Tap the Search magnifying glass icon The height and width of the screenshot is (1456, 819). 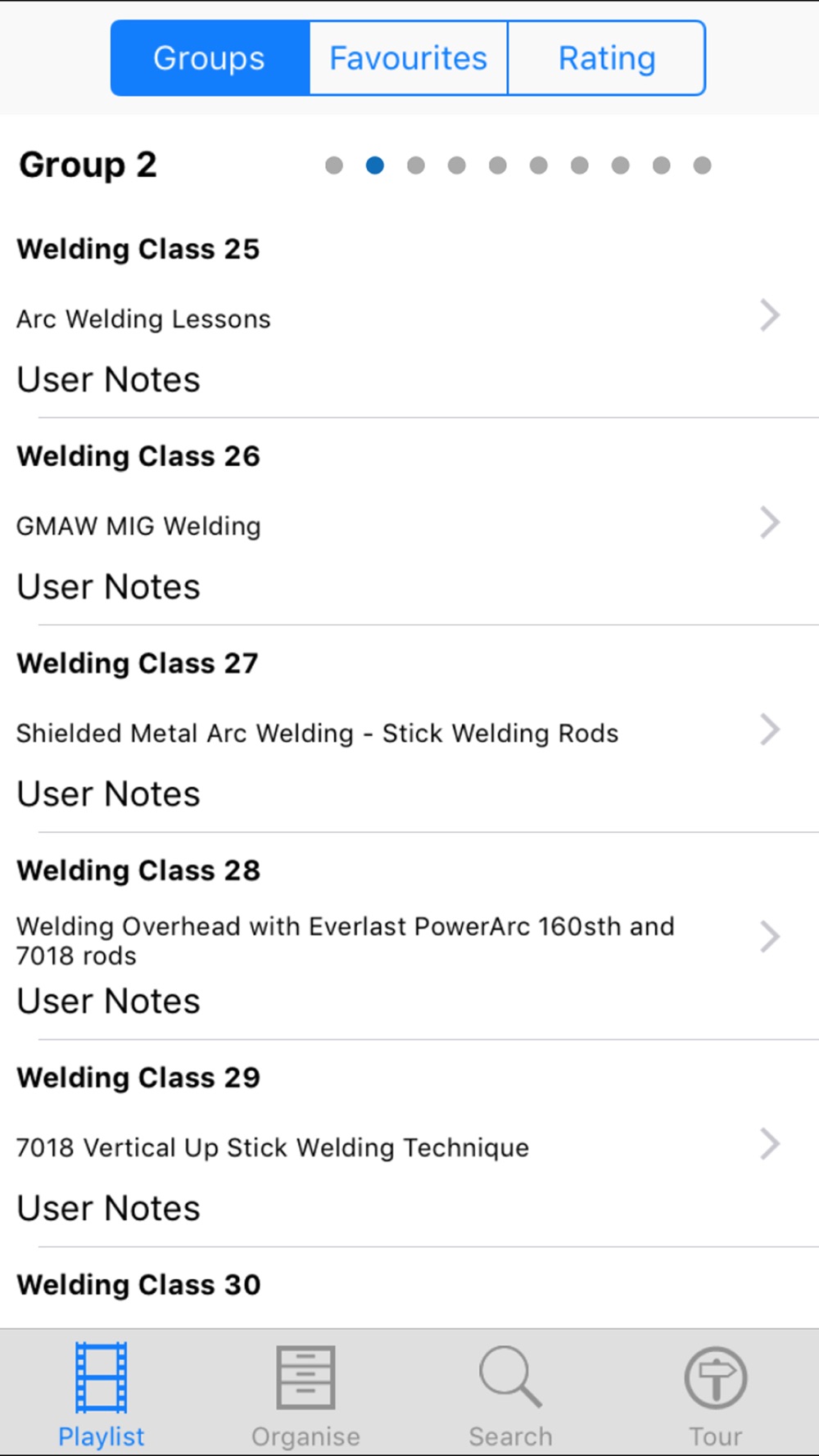tap(510, 1377)
